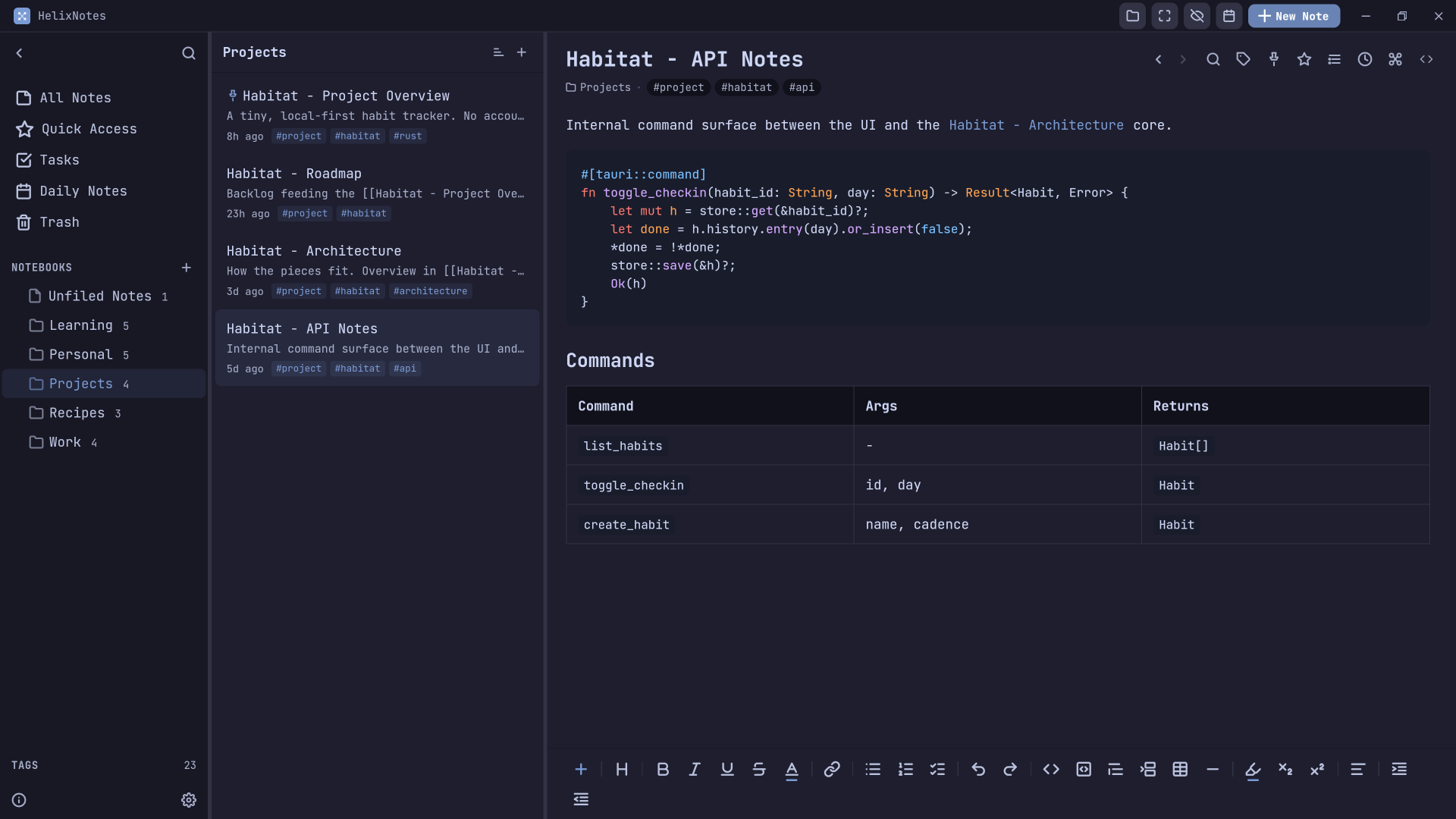Create a note with New Note button
1456x819 pixels.
pos(1294,16)
